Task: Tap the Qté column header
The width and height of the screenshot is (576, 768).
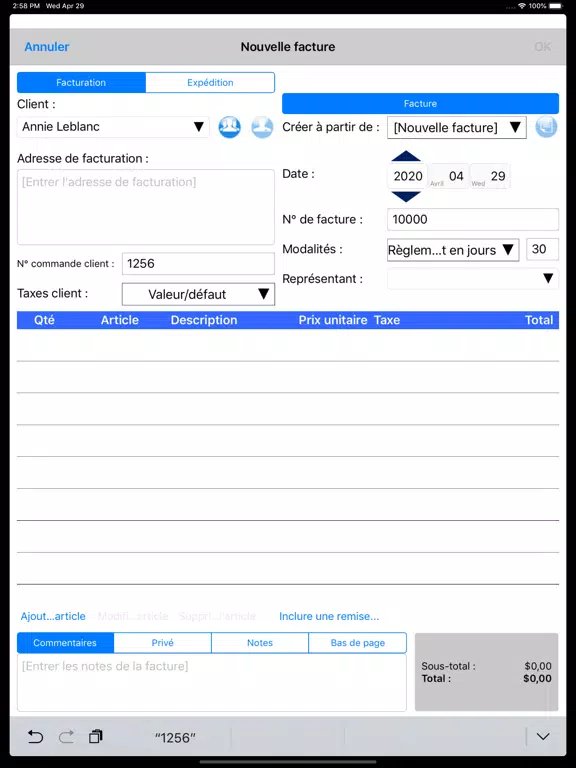Action: point(44,320)
